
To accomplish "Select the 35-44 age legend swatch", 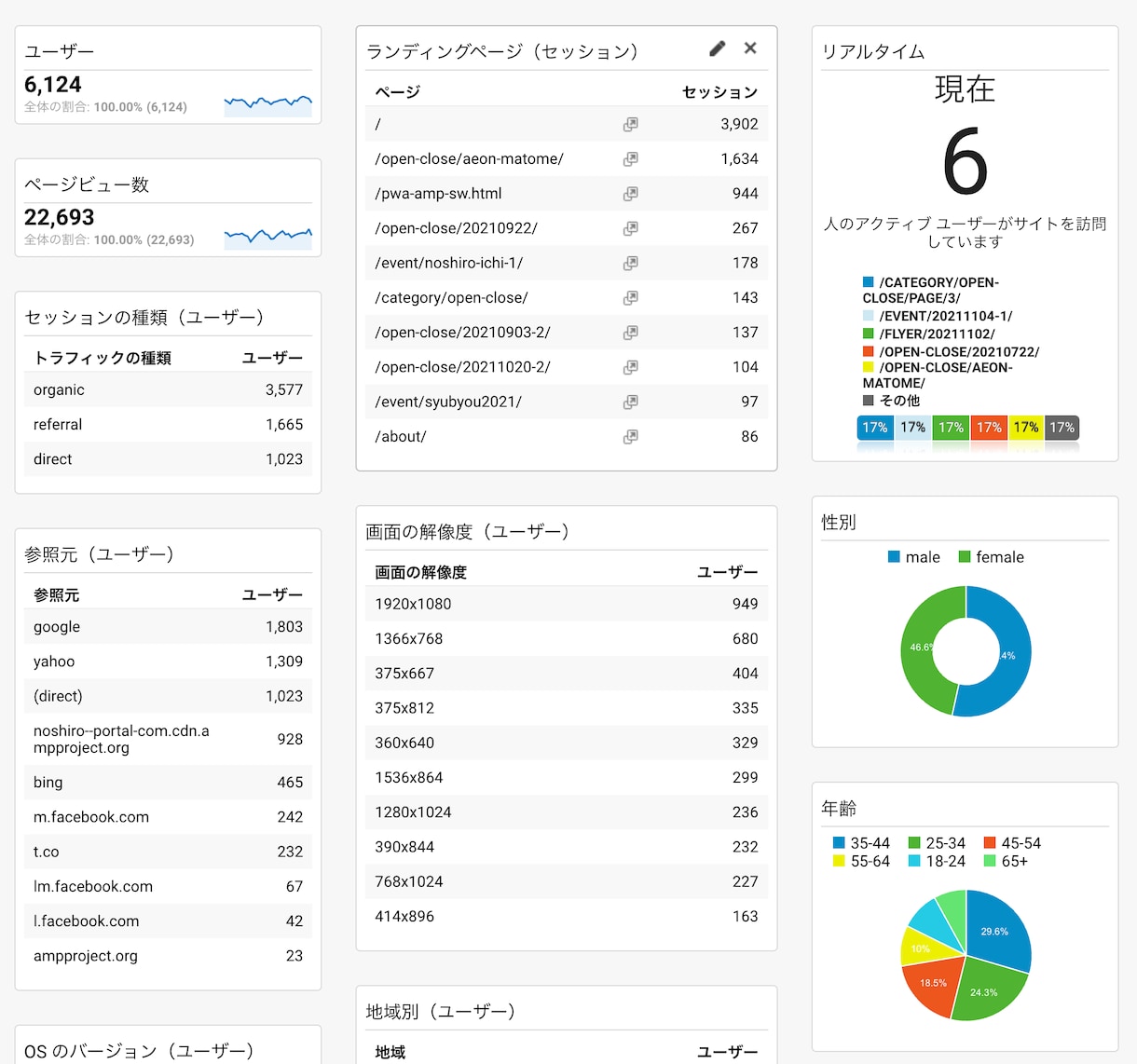I will point(839,843).
